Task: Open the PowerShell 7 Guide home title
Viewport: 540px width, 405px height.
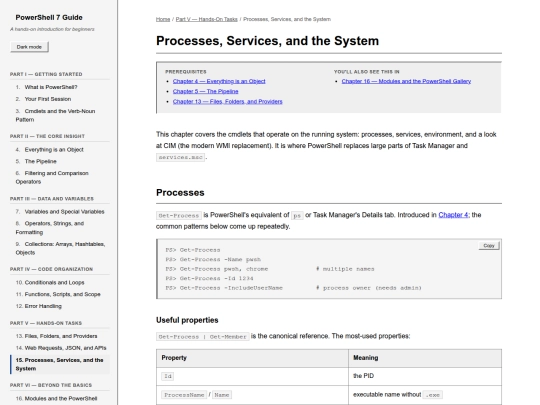Action: point(49,18)
